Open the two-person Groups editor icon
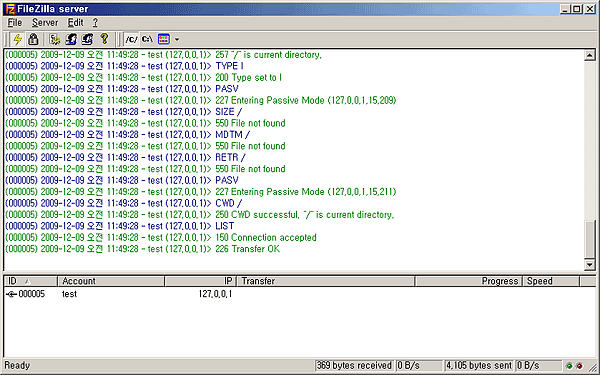 (x=87, y=39)
